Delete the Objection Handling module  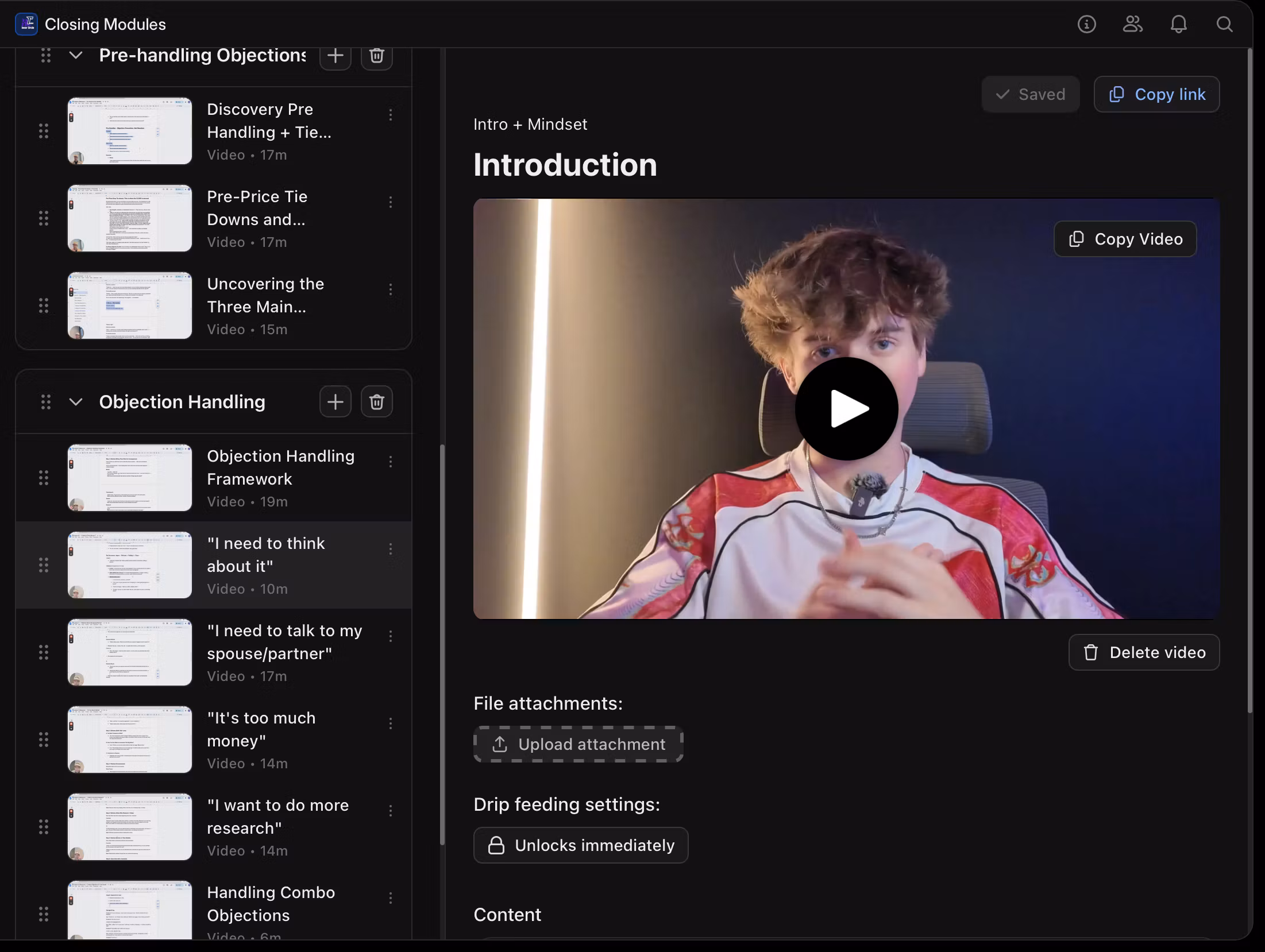(x=376, y=402)
